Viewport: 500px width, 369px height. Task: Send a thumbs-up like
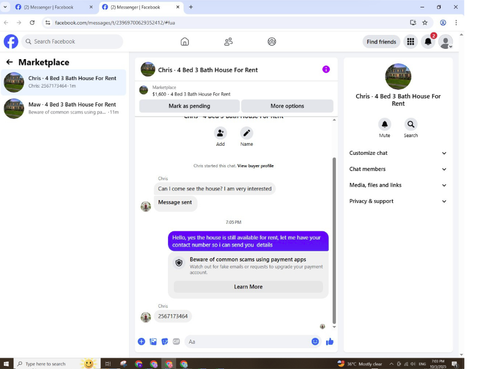pyautogui.click(x=330, y=341)
